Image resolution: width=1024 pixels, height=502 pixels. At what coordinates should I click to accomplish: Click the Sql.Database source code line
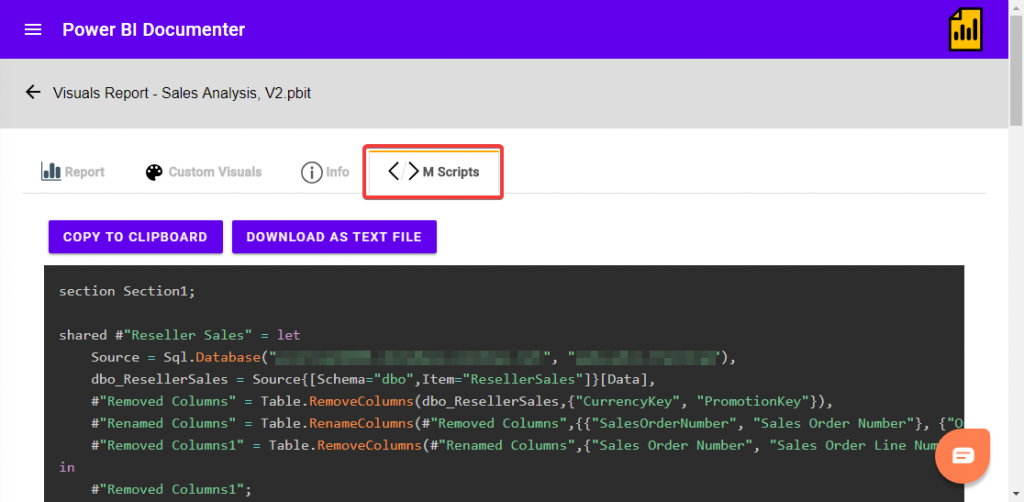pyautogui.click(x=414, y=358)
